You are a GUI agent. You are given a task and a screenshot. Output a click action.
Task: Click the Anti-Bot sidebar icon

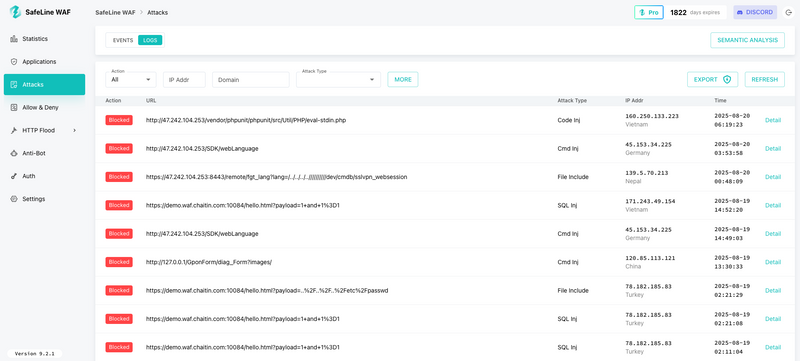pos(14,153)
